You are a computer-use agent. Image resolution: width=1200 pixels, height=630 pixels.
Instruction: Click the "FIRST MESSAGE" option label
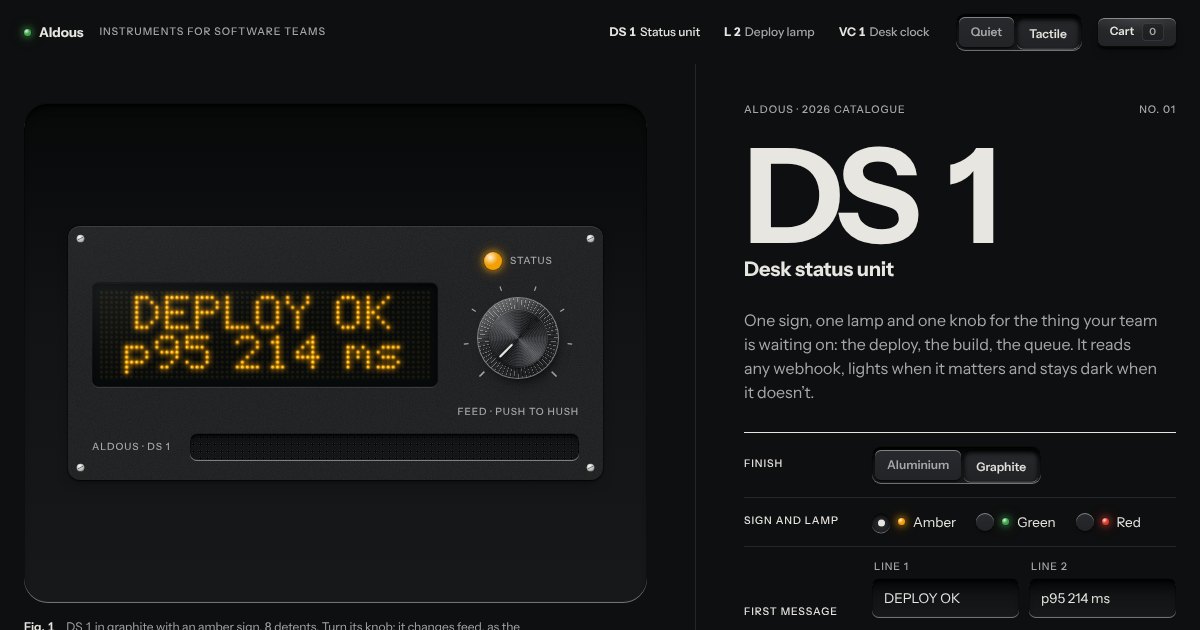pos(790,611)
